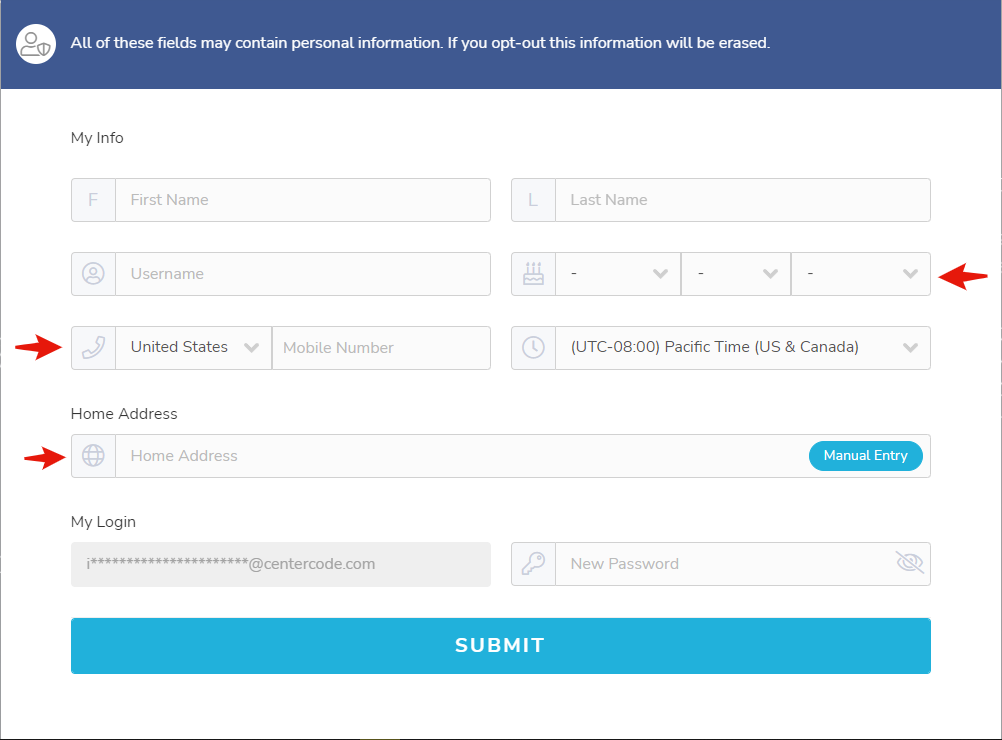This screenshot has height=740, width=1002.
Task: Click the privacy shield user icon in banner
Action: point(36,44)
